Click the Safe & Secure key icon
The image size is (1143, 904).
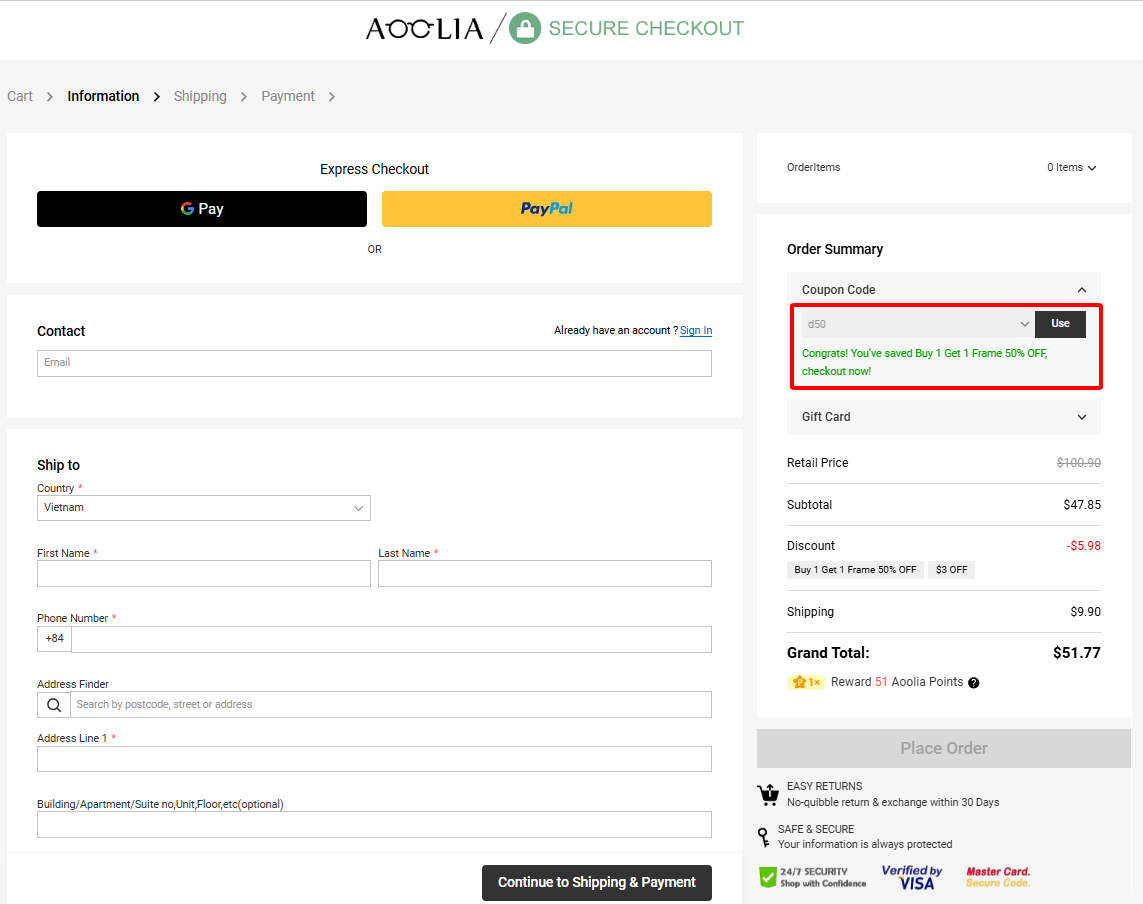pos(763,837)
